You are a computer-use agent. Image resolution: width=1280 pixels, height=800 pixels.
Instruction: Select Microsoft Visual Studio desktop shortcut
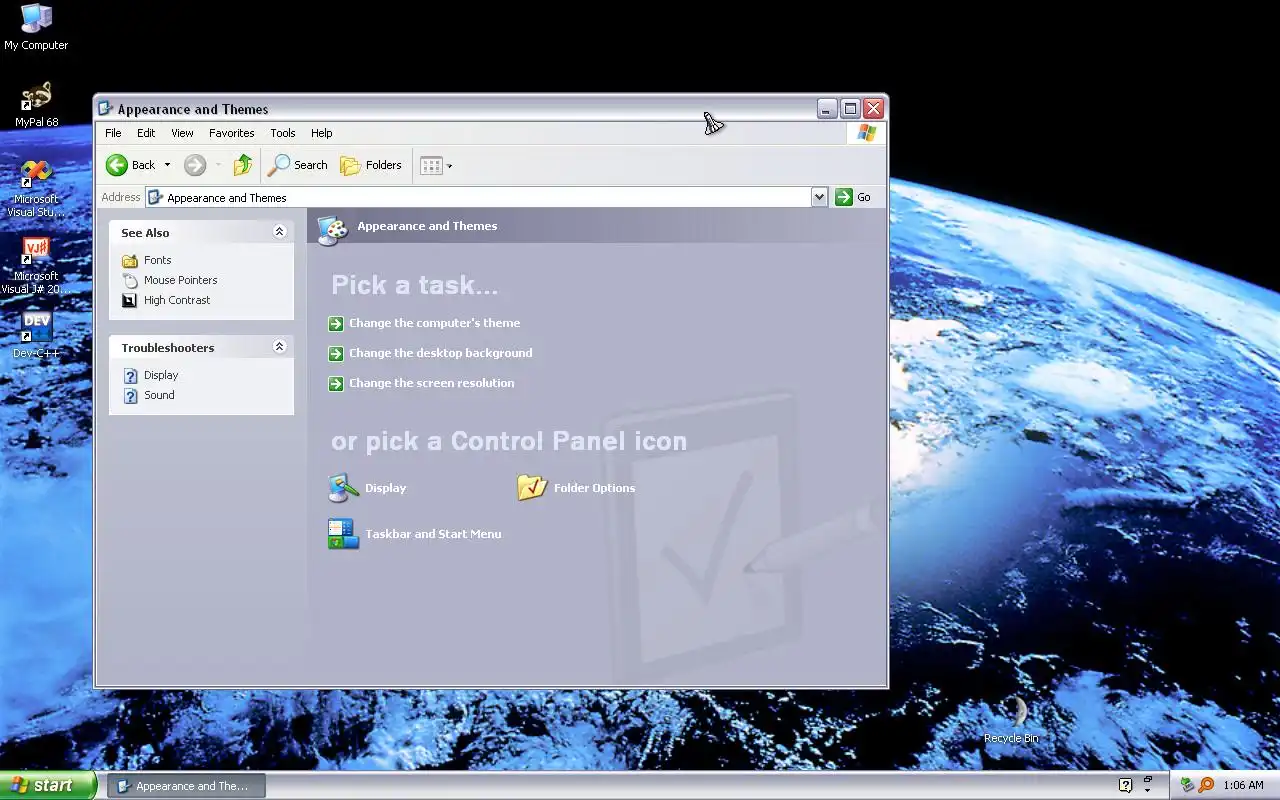pos(36,188)
